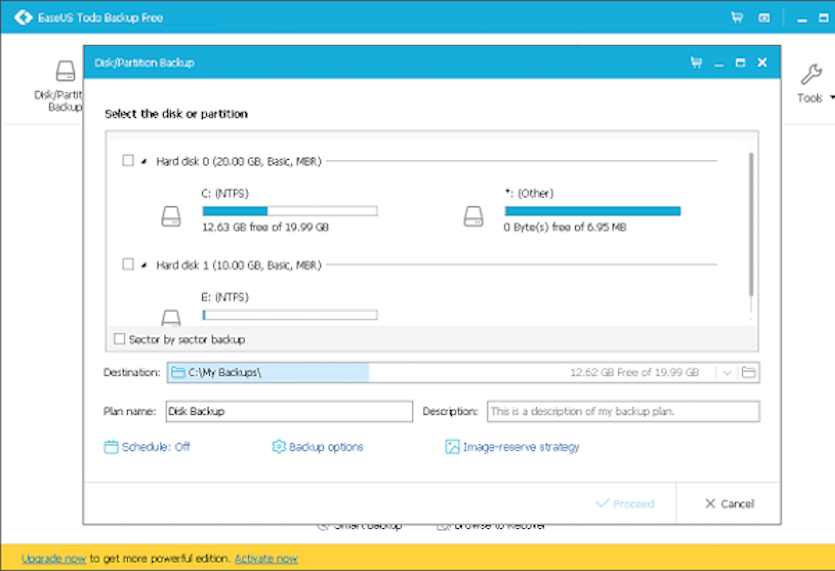The image size is (835, 571).
Task: Open Backup options
Action: 317,447
